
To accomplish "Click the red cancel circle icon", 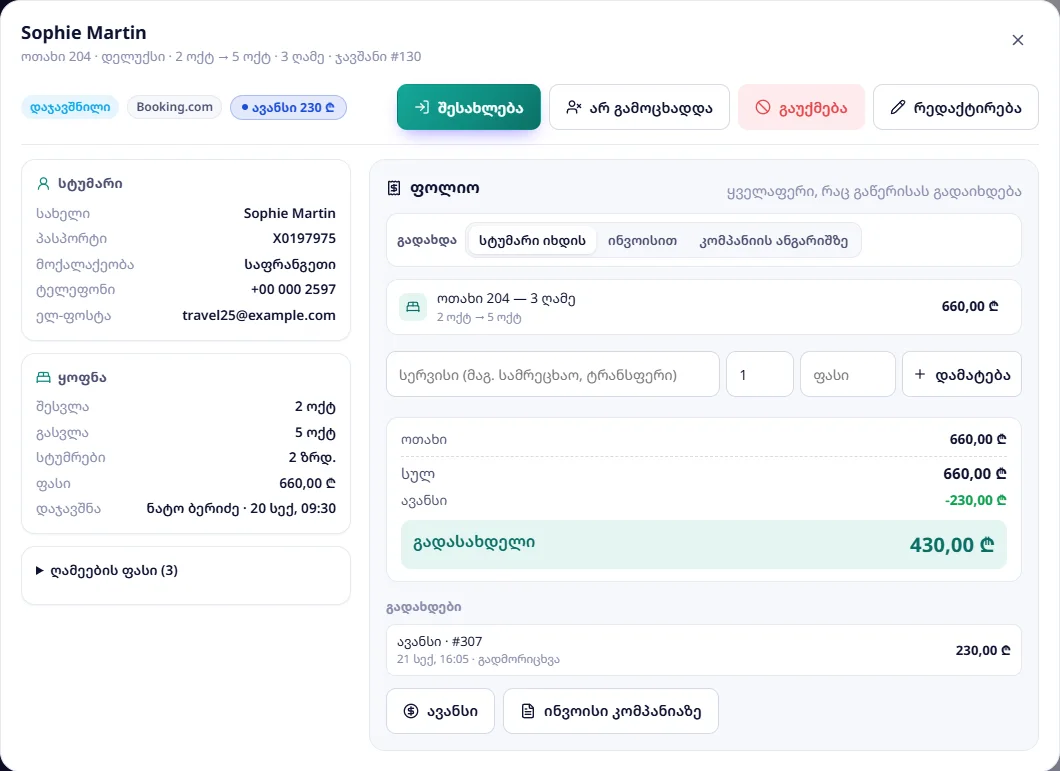I will [x=763, y=108].
